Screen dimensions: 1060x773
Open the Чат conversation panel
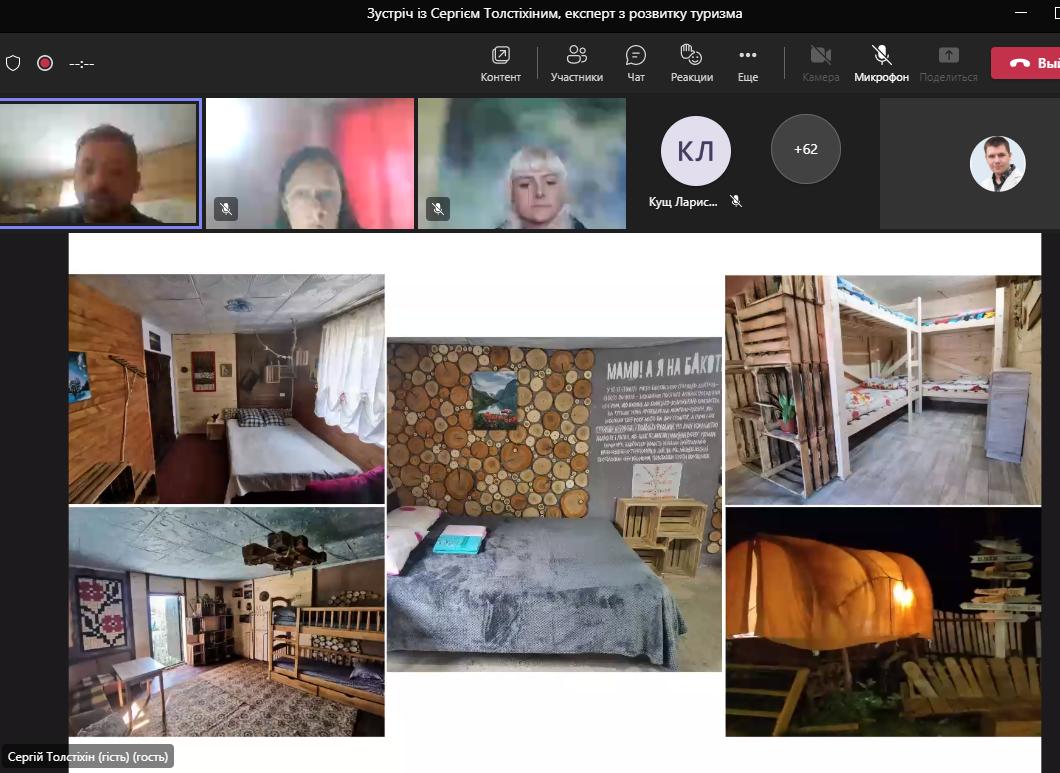[x=636, y=63]
